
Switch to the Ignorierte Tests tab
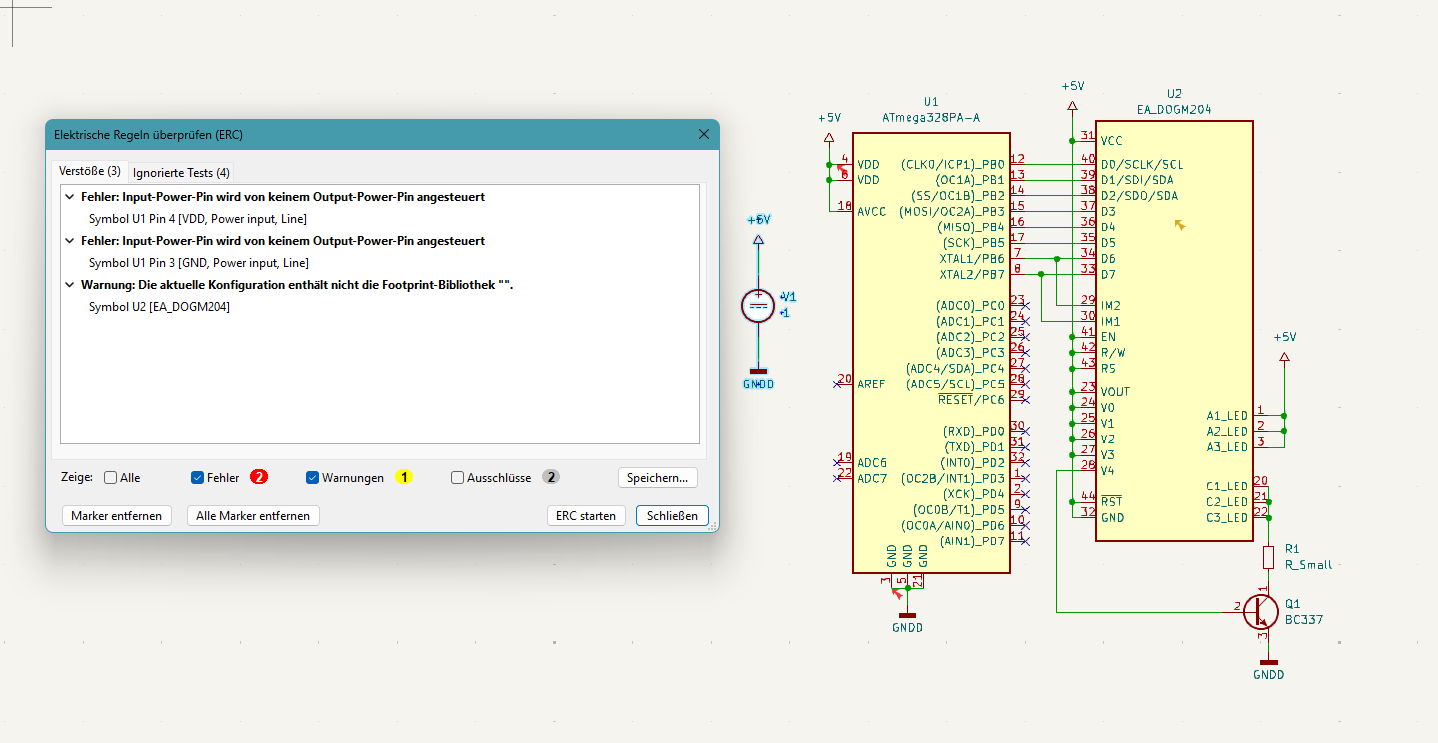(x=181, y=172)
